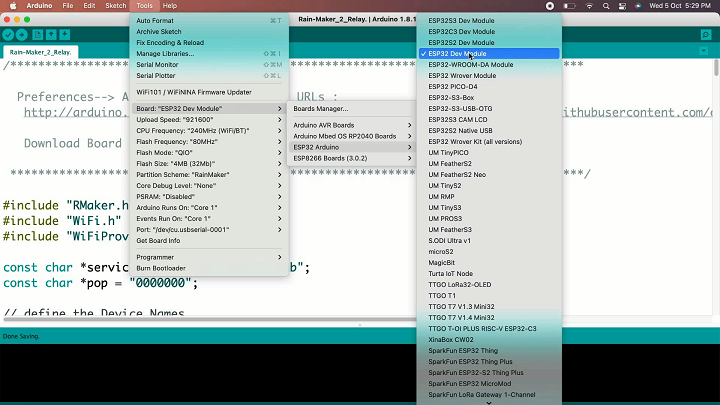The height and width of the screenshot is (405, 720).
Task: Open the Serial Monitor magnifier icon
Action: (x=706, y=35)
